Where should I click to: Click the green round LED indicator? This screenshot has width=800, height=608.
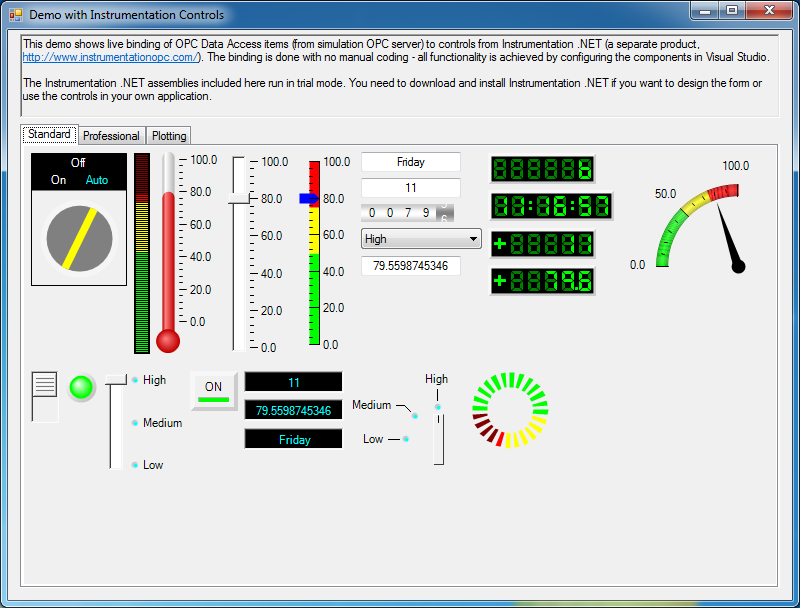[81, 387]
